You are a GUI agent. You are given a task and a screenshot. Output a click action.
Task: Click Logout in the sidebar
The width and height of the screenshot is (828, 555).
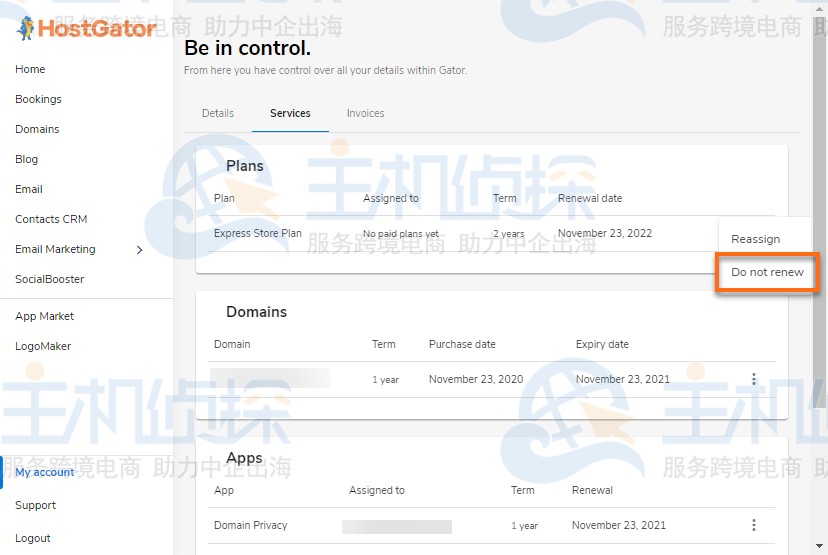tap(33, 538)
